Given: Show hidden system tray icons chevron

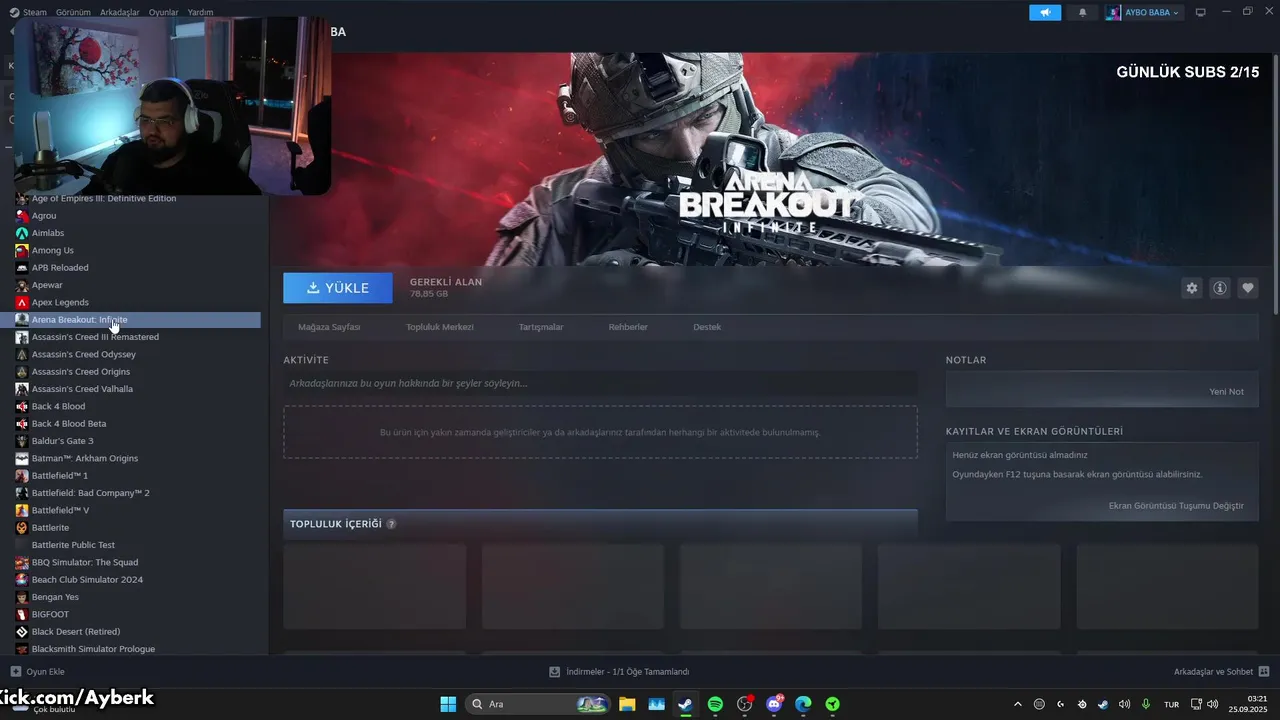Looking at the screenshot, I should [x=1018, y=704].
